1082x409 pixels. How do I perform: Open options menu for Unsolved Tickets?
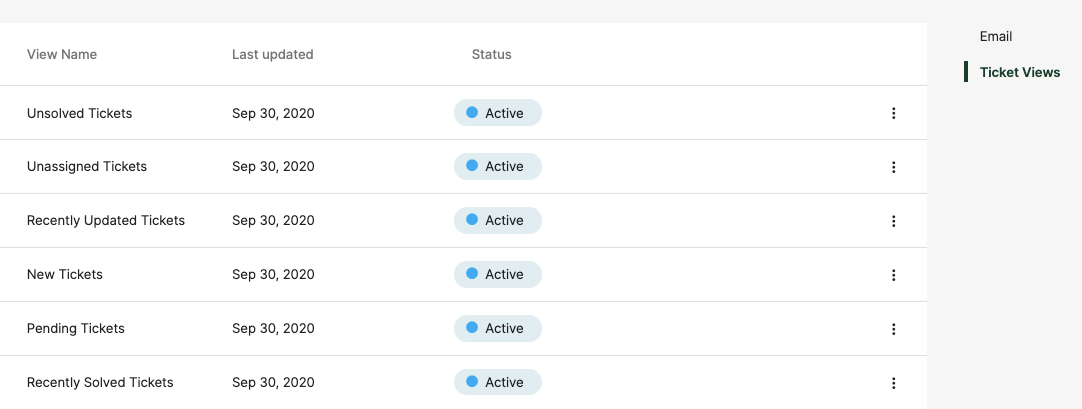(894, 113)
